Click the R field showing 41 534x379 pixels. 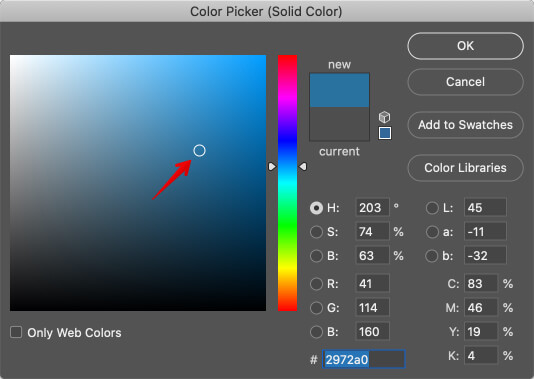372,283
